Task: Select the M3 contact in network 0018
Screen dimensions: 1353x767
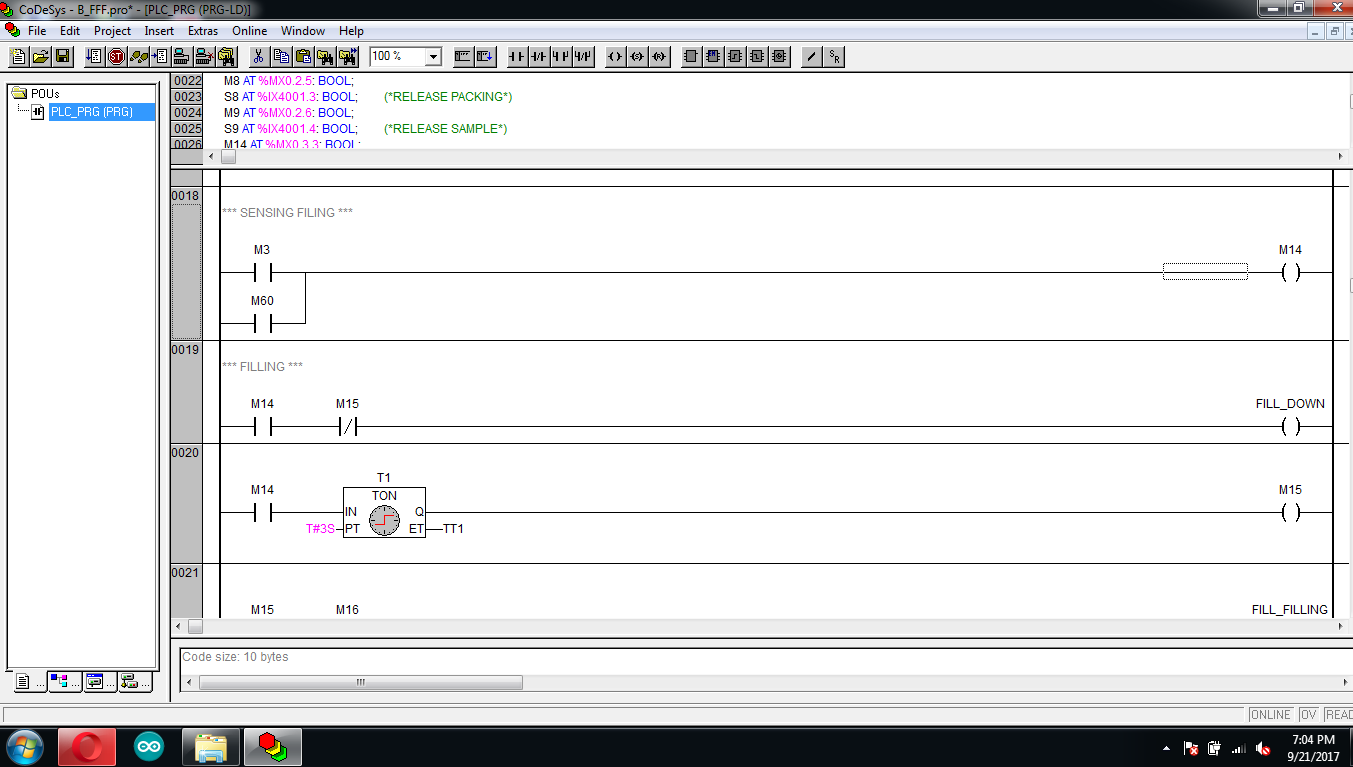Action: click(262, 272)
